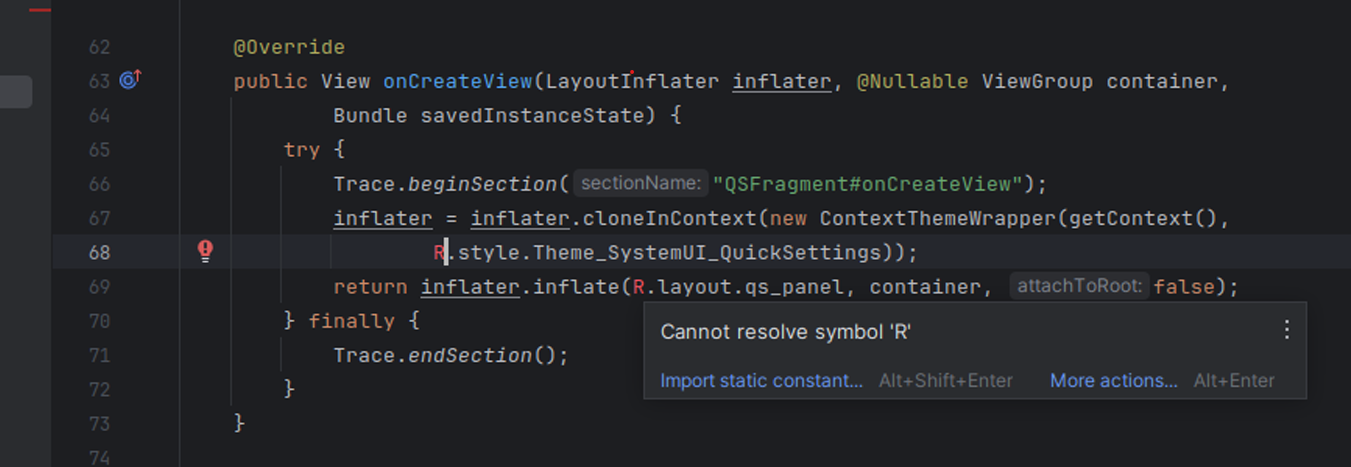
Task: Click the onCreateView method name
Action: [458, 81]
